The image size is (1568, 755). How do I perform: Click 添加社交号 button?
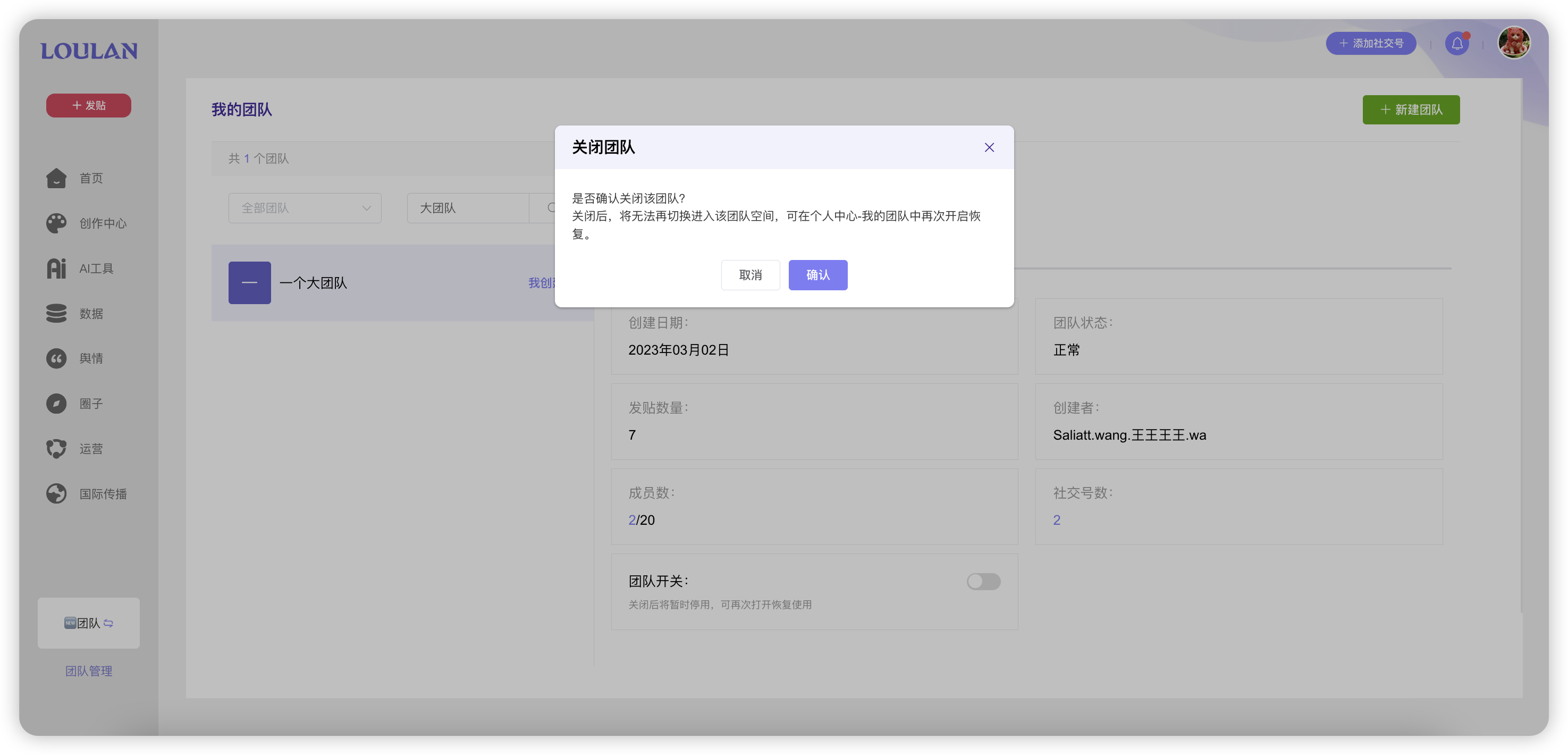point(1371,43)
